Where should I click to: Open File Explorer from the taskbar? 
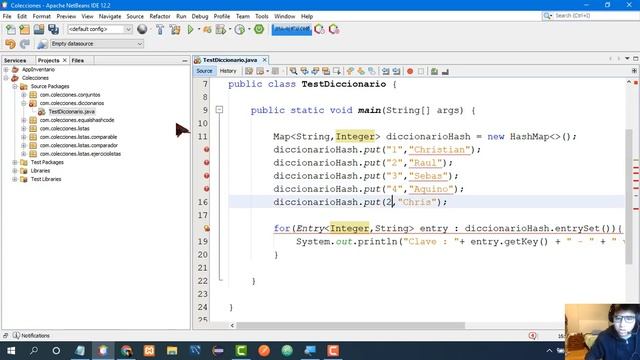click(x=172, y=351)
